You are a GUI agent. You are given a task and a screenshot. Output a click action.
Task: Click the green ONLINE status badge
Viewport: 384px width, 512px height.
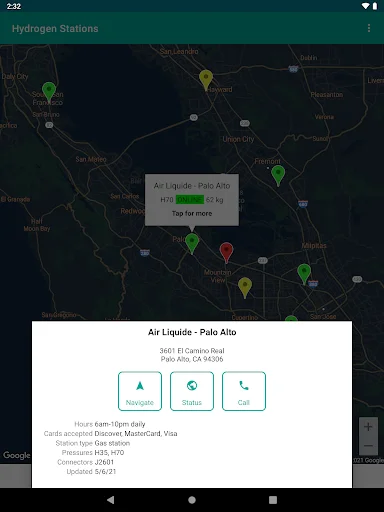pyautogui.click(x=190, y=200)
